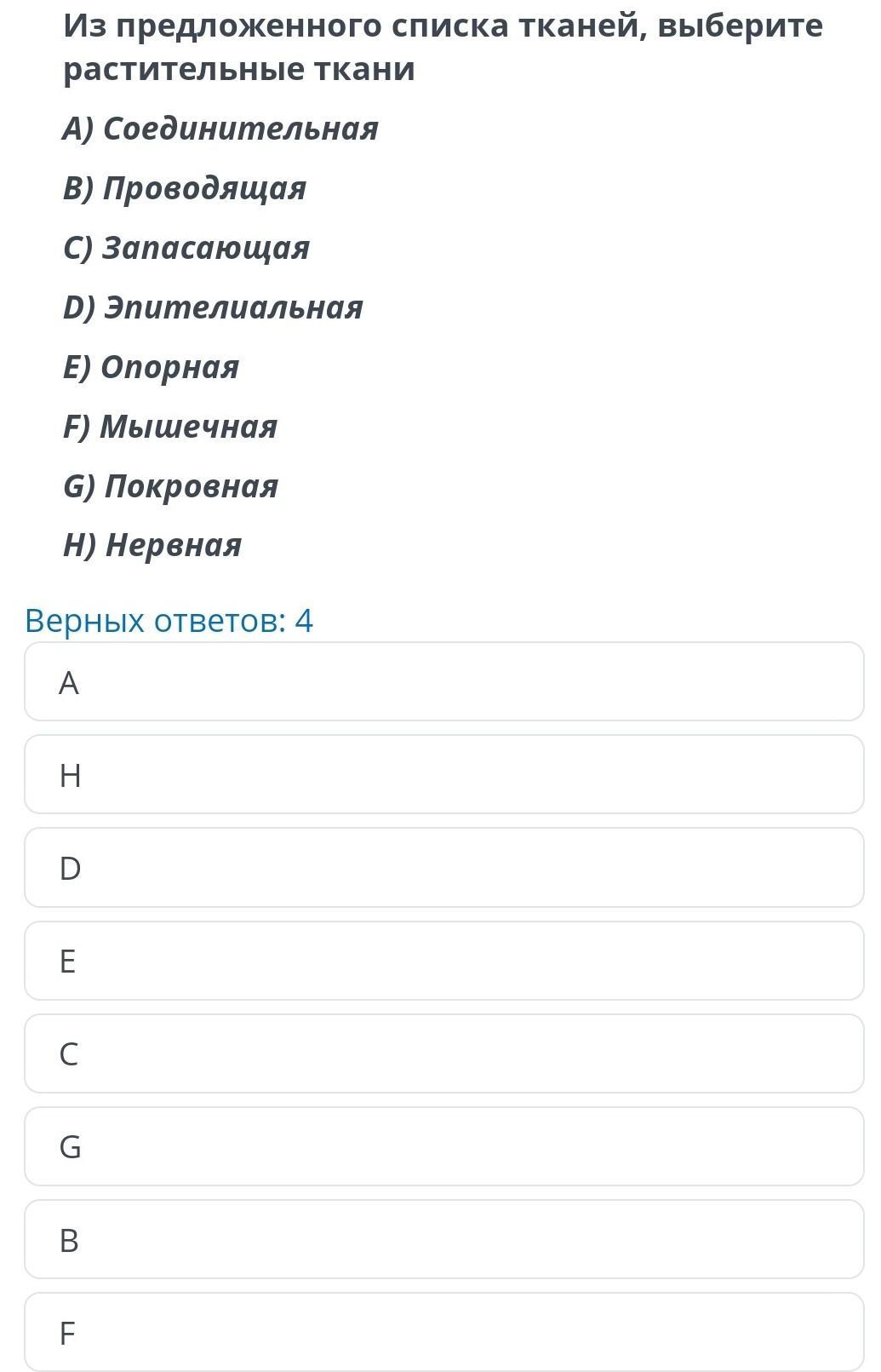The width and height of the screenshot is (881, 1372).
Task: Click the 'растительные ткани' phrase in question
Action: click(x=239, y=69)
